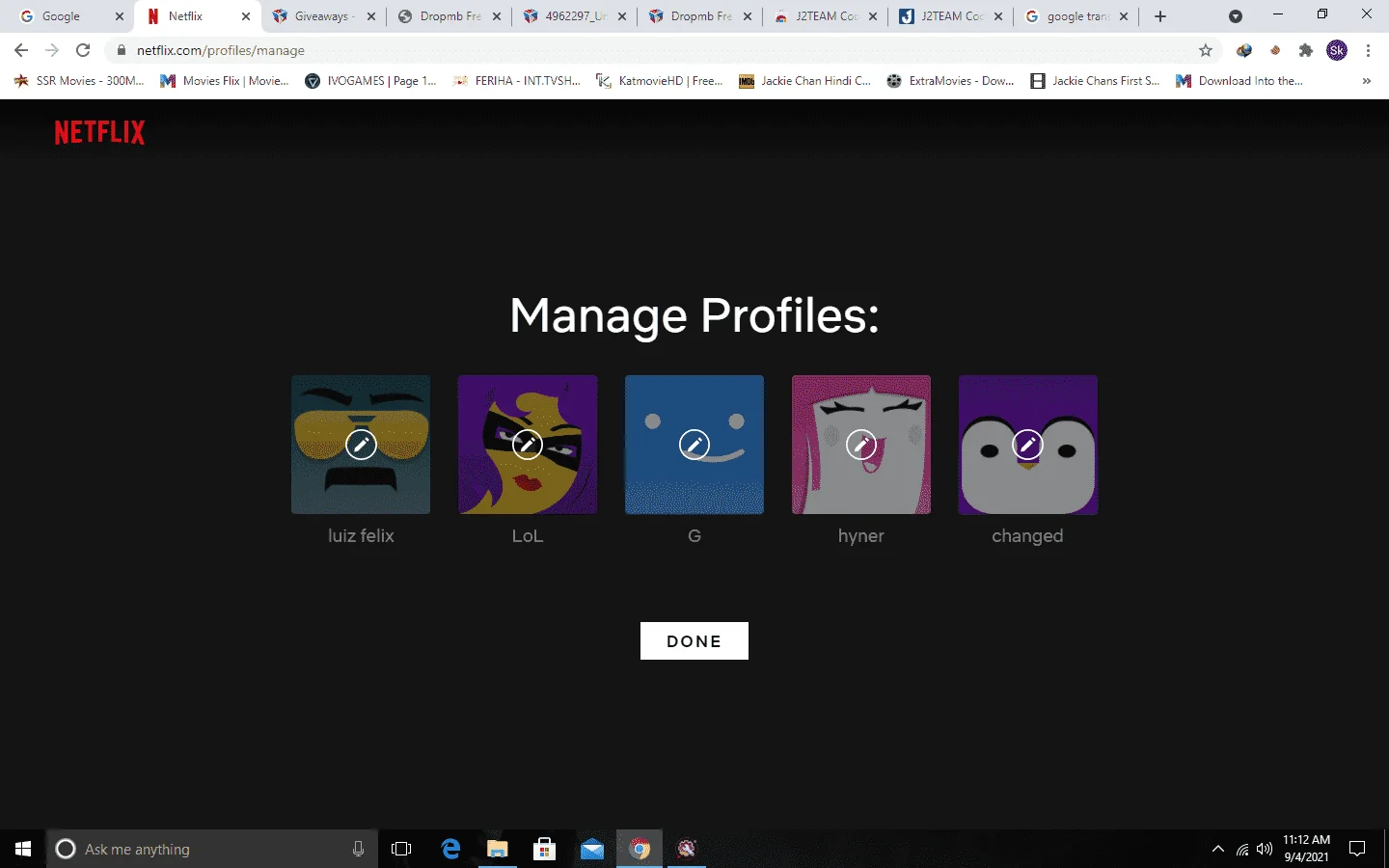
Task: Click the DONE button
Action: (x=694, y=641)
